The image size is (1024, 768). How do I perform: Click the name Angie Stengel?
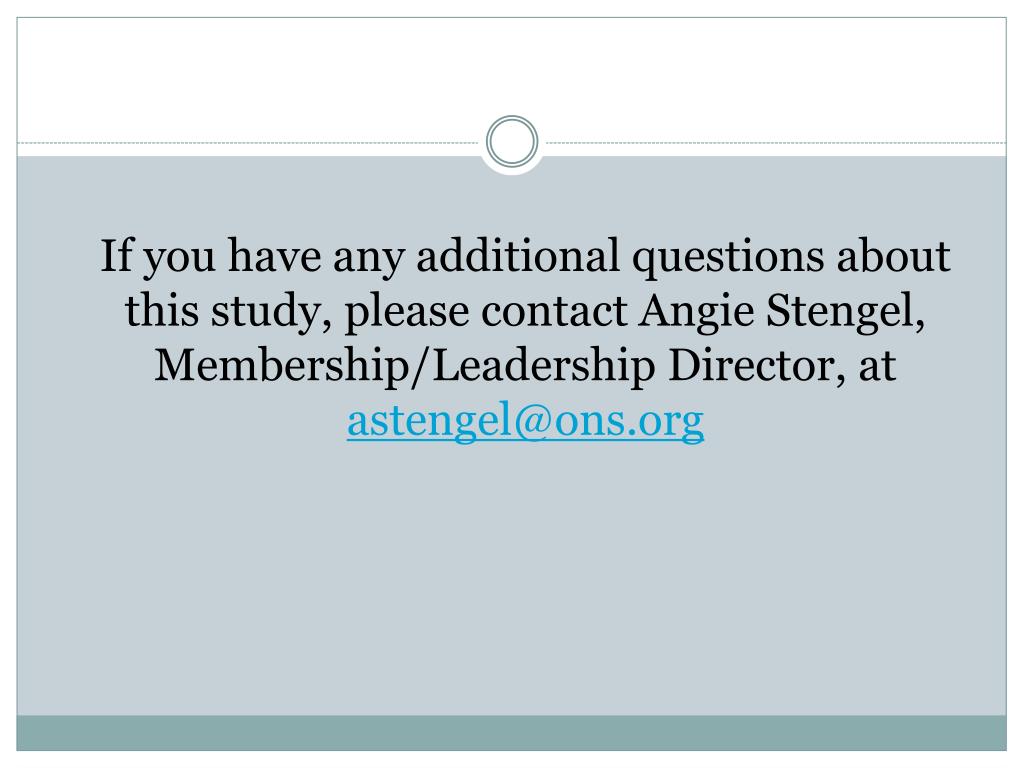tap(781, 311)
